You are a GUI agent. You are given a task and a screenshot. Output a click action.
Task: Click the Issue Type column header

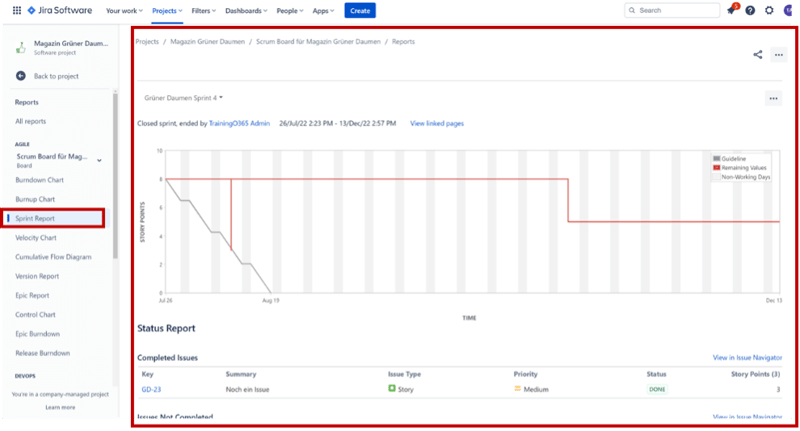pyautogui.click(x=404, y=374)
